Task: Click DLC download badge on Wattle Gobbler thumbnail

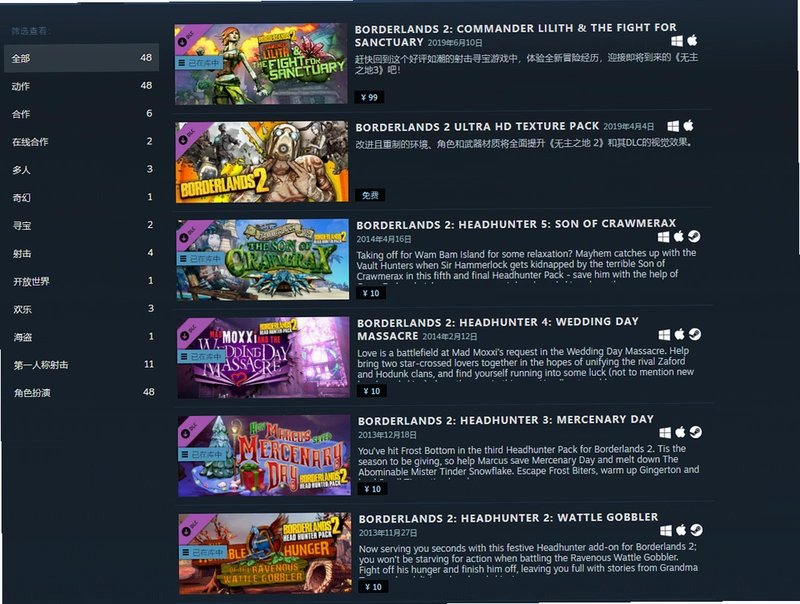Action: (x=191, y=527)
